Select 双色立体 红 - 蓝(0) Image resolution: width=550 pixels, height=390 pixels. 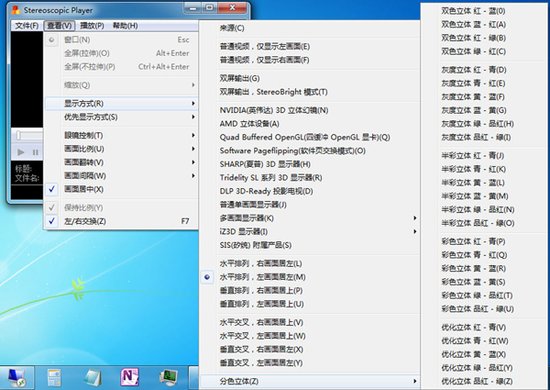coord(484,11)
